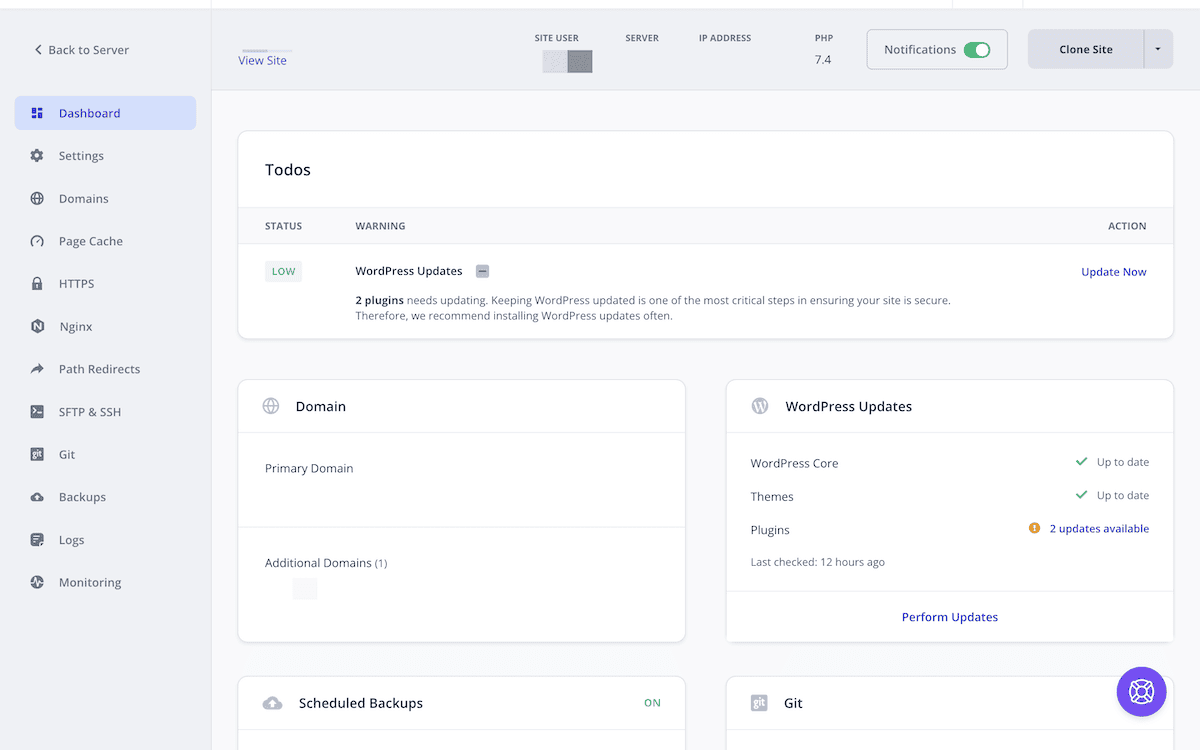Viewport: 1200px width, 750px height.
Task: Click Update Now for WordPress Updates
Action: point(1113,271)
